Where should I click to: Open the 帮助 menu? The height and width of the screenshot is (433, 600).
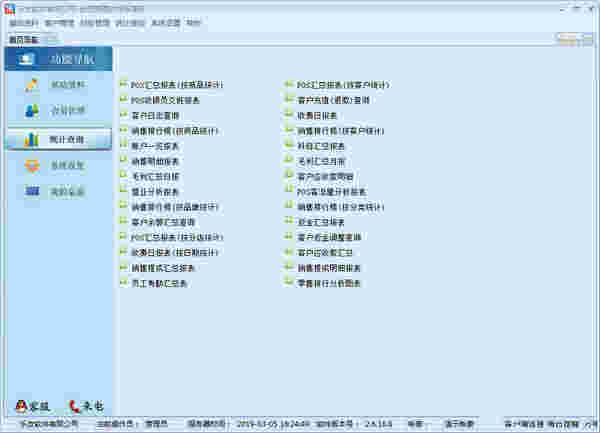(193, 23)
